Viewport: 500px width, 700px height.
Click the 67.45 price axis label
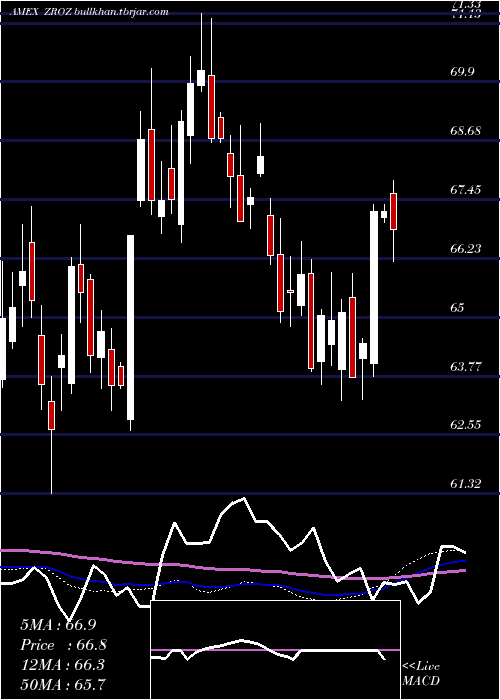466,190
